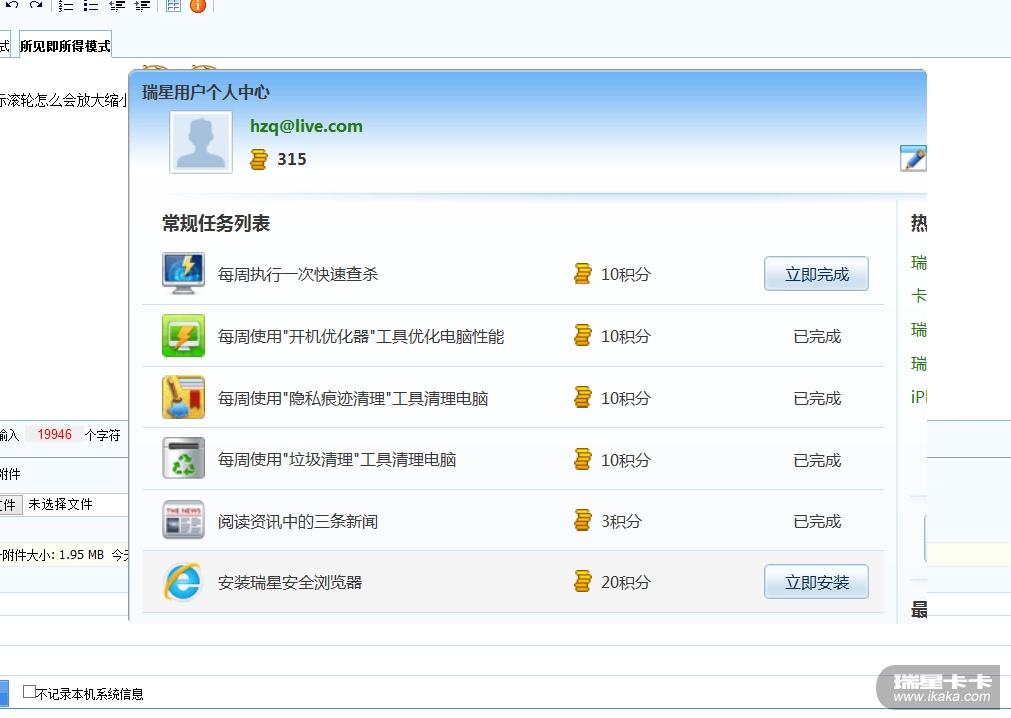The image size is (1011, 718).
Task: Click the user avatar picture
Action: pyautogui.click(x=201, y=142)
